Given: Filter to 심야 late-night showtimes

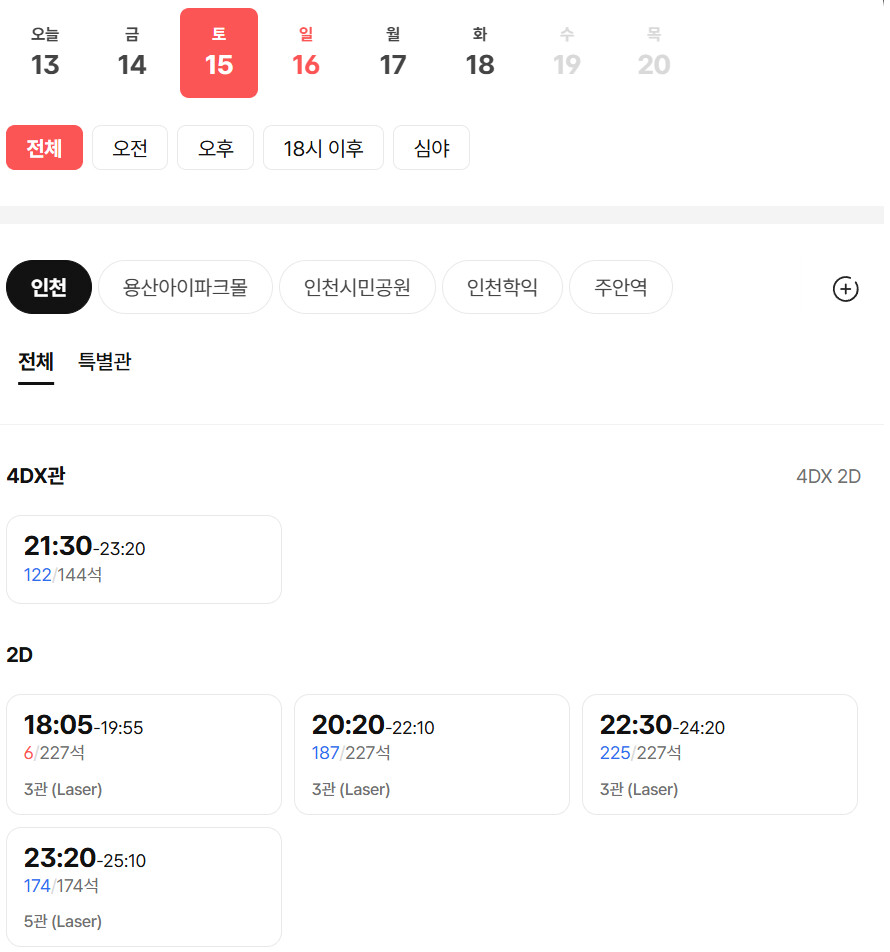Looking at the screenshot, I should pos(431,148).
